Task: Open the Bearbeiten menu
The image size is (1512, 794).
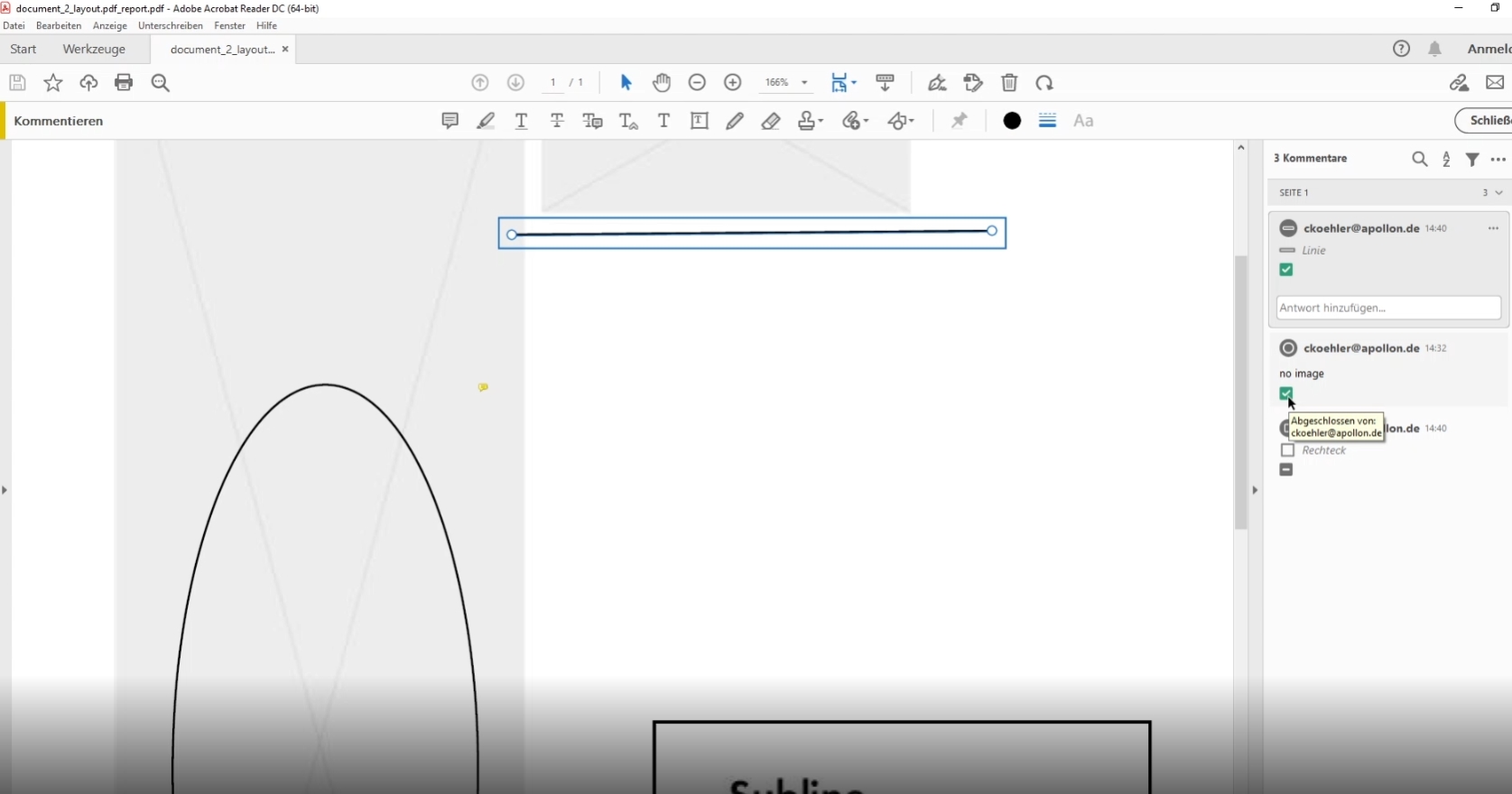Action: [59, 26]
